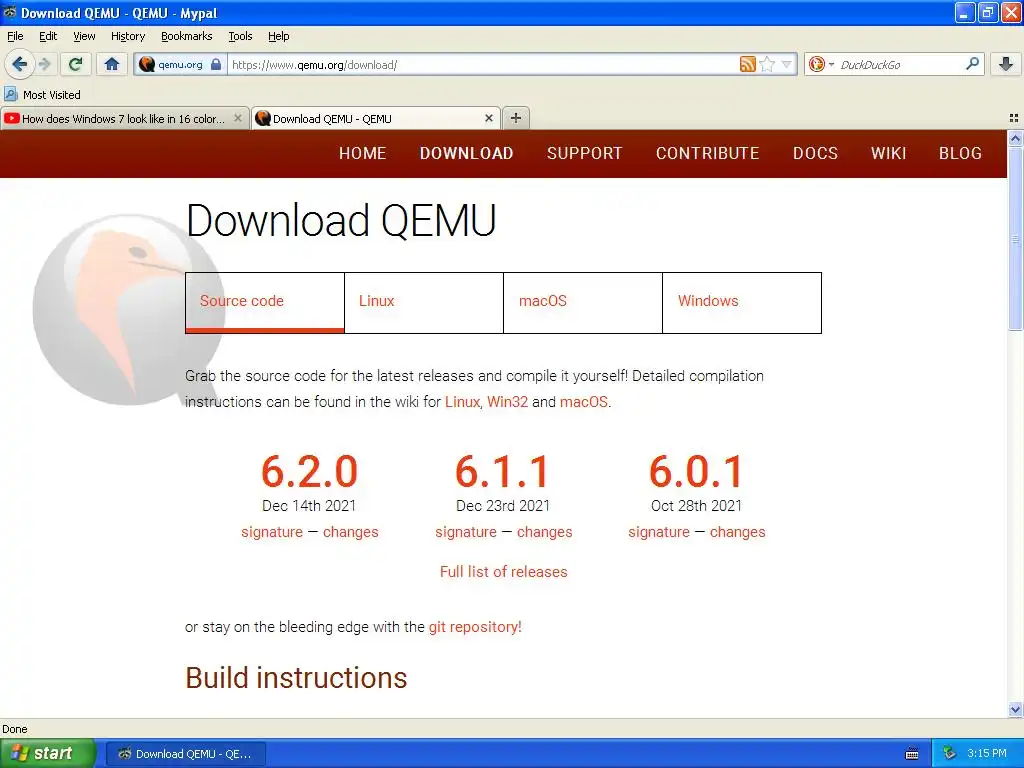
Task: Go back with the browser back arrow
Action: 19,64
